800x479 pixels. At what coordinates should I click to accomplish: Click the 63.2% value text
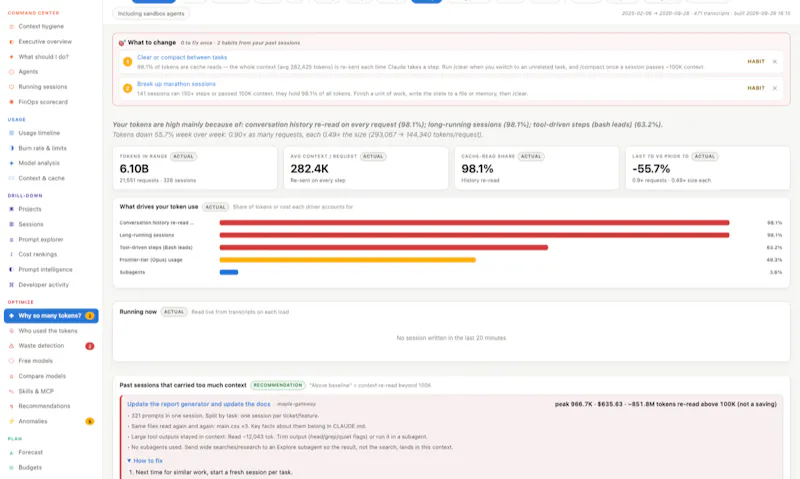(x=774, y=247)
